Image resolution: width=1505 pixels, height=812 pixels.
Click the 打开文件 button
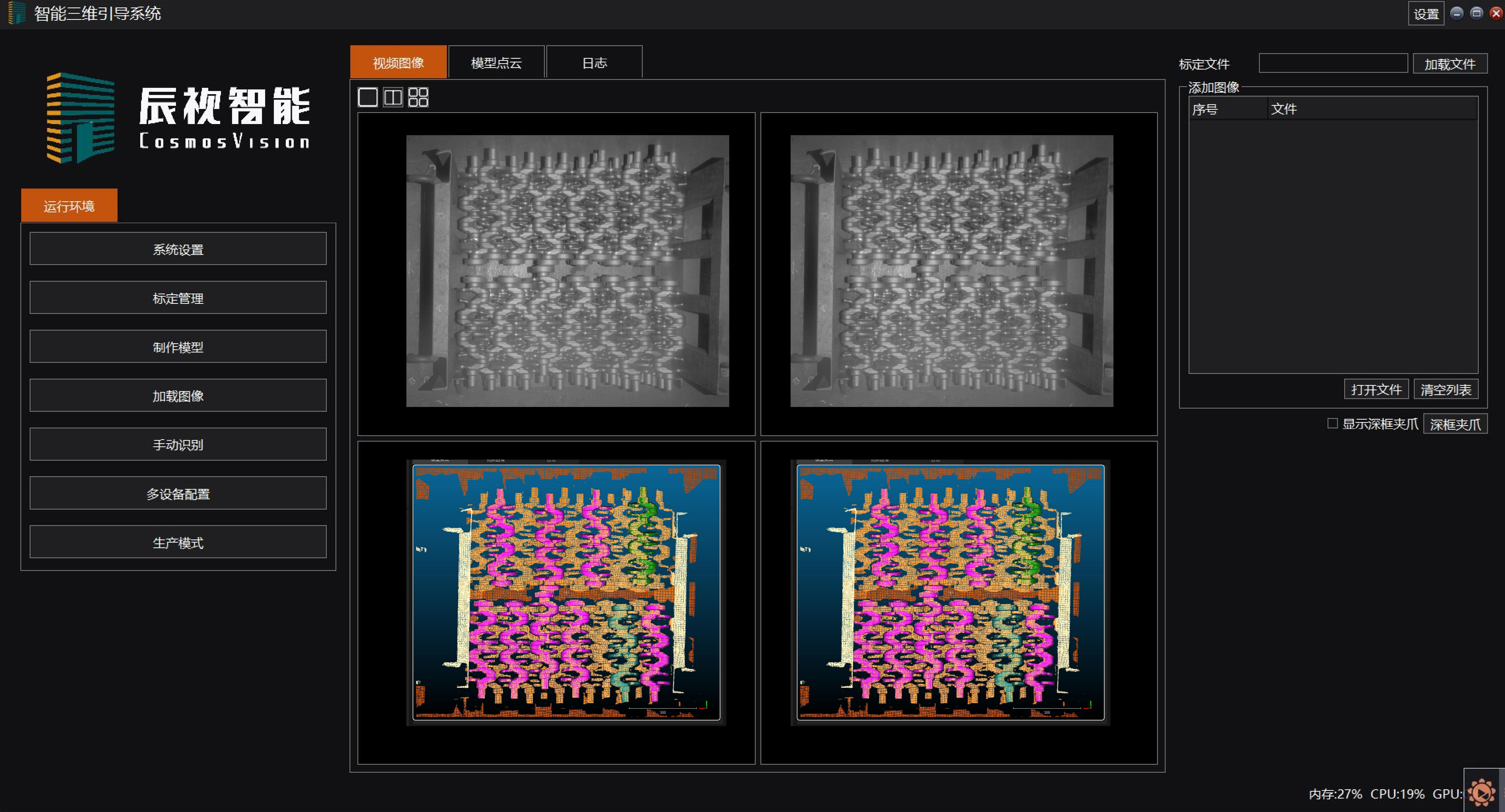[1376, 389]
